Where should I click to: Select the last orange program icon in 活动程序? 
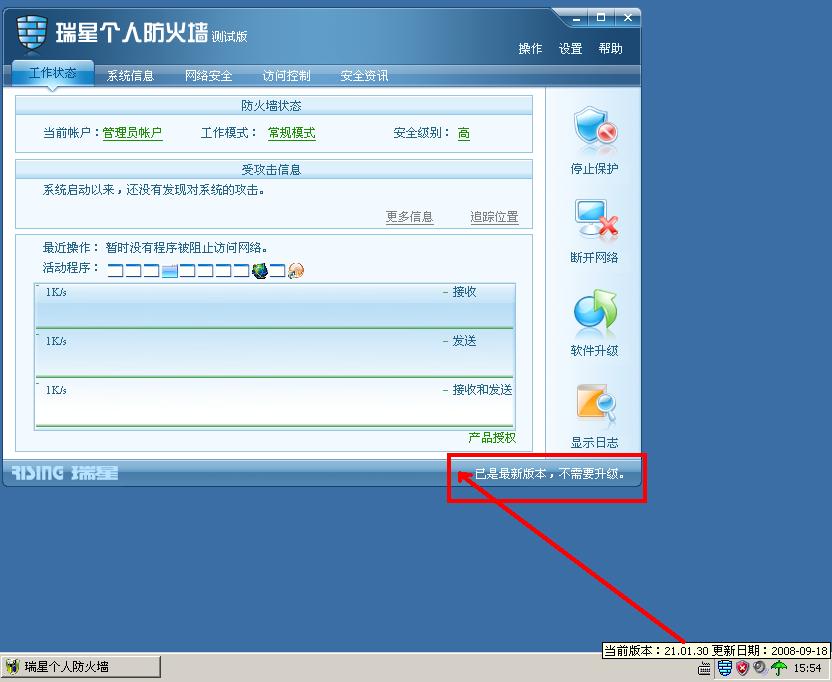coord(296,271)
